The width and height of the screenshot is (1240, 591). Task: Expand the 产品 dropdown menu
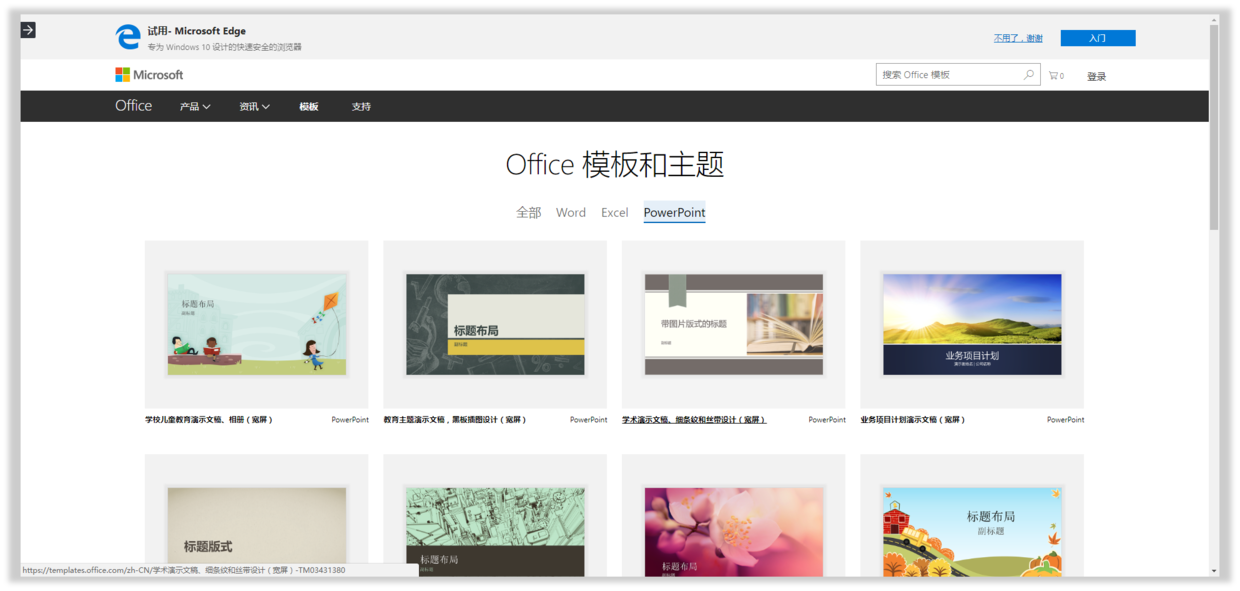[195, 107]
